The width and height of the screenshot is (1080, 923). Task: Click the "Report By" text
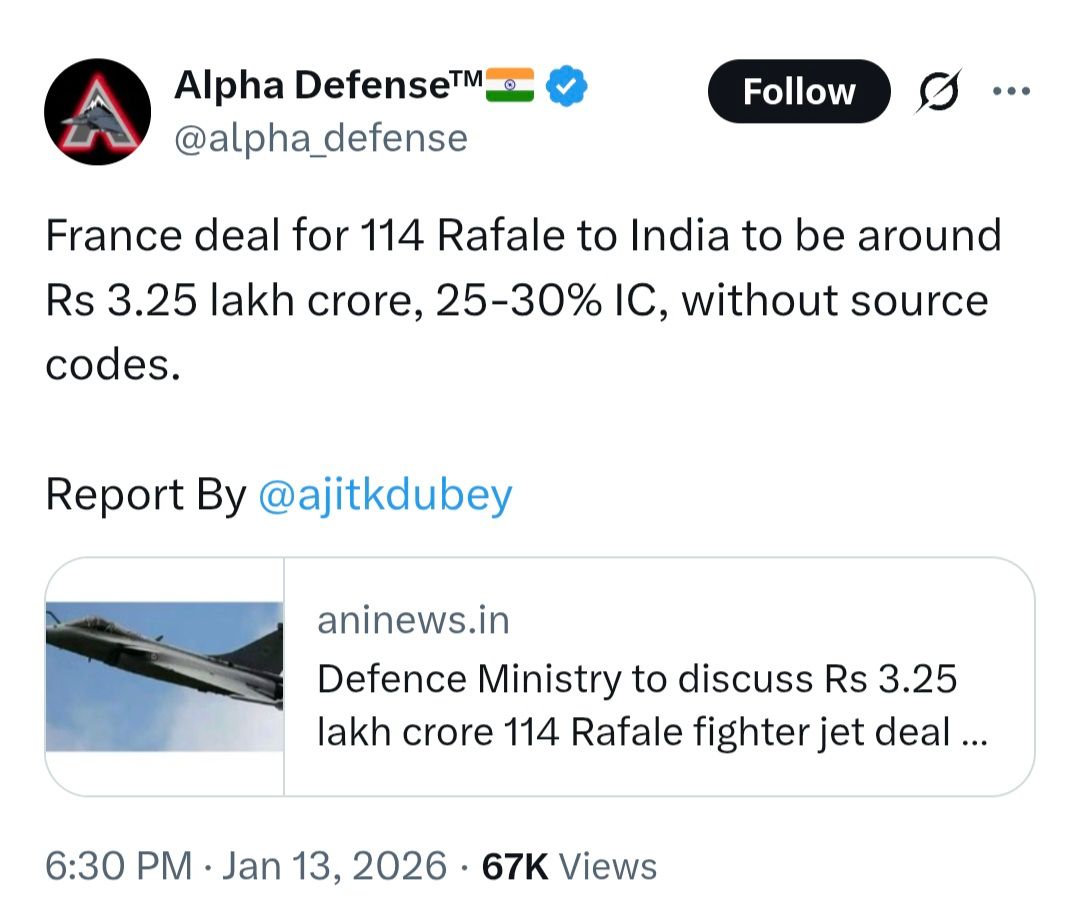click(145, 495)
